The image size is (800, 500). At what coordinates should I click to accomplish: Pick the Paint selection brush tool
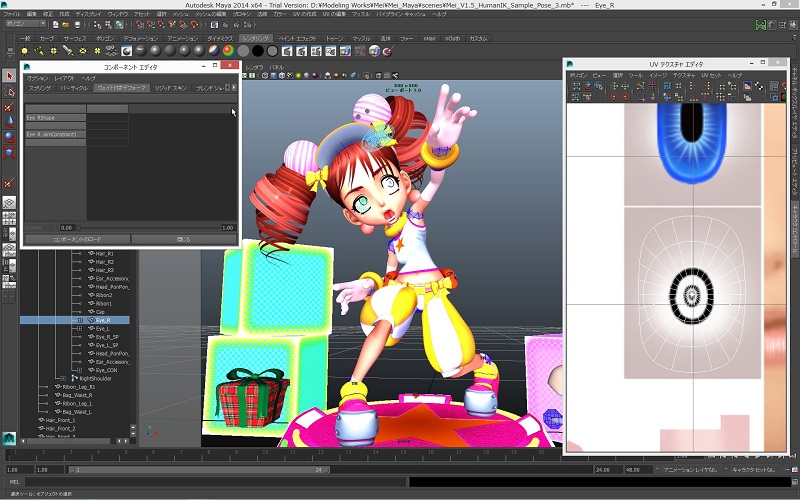click(9, 107)
